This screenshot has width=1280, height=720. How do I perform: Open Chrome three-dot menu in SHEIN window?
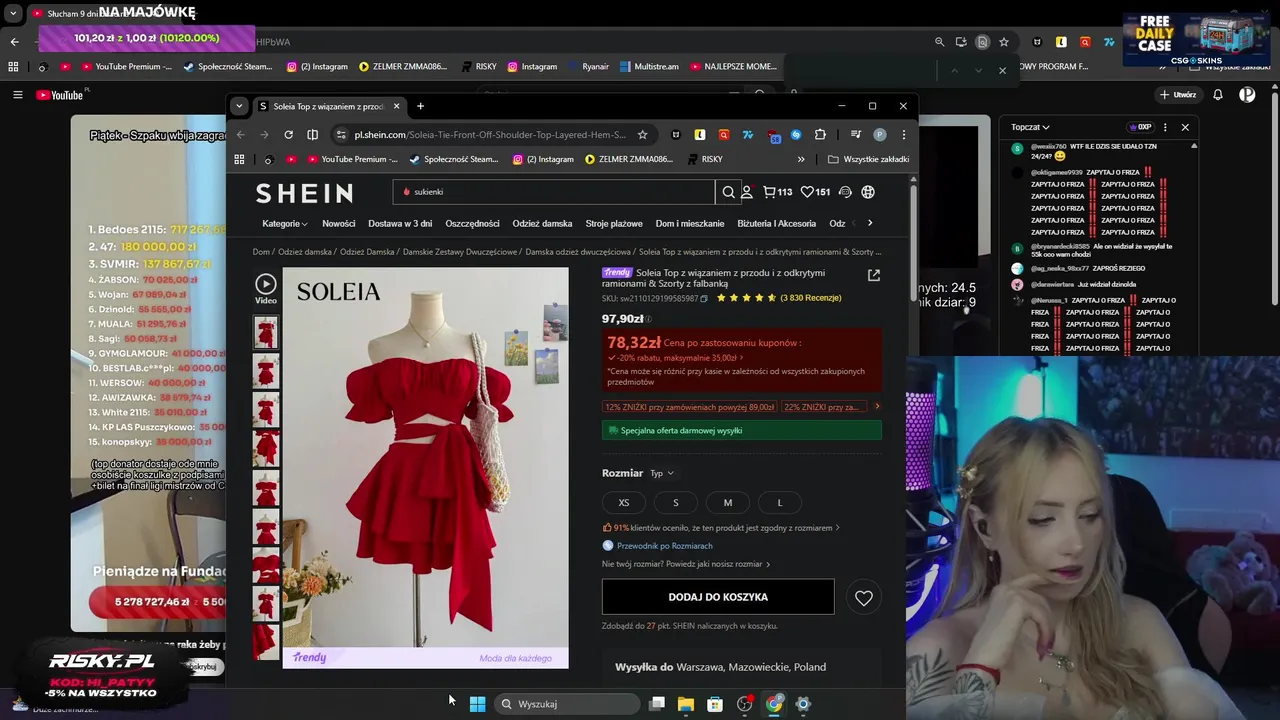(903, 135)
